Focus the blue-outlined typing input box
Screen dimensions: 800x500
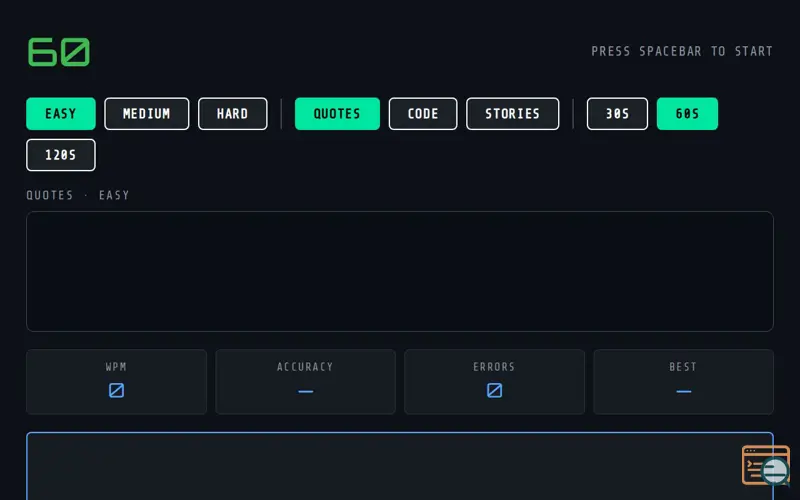tap(400, 466)
